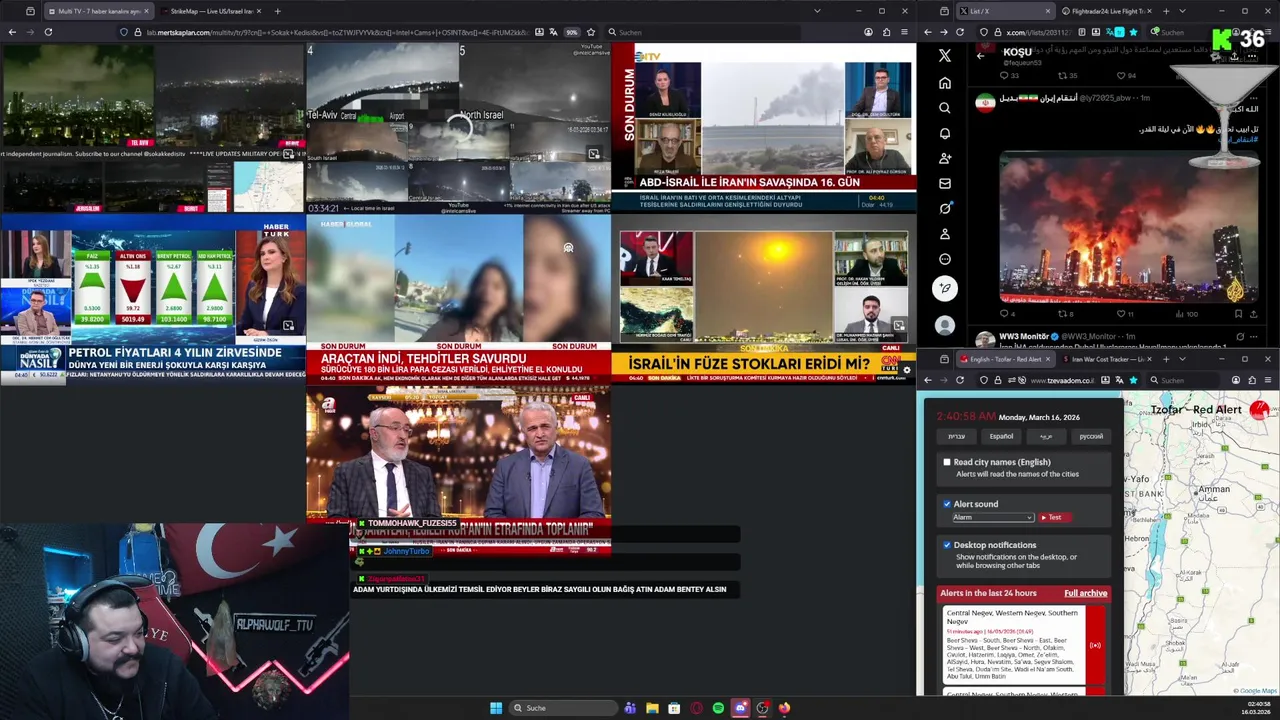Open Windows Start button on taskbar
1280x720 pixels.
(x=496, y=708)
